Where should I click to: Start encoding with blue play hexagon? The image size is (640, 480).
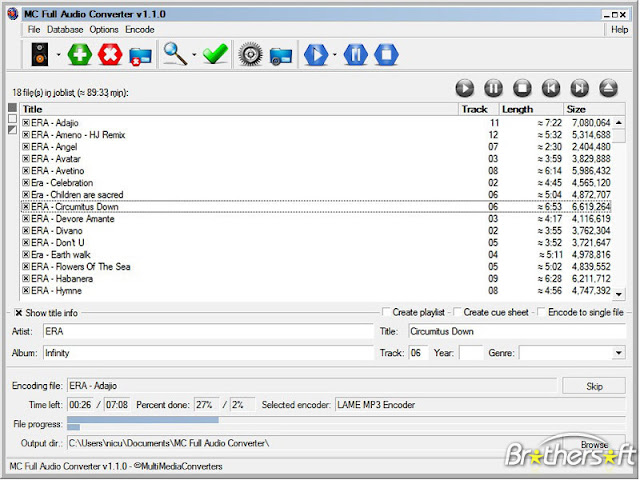click(316, 54)
